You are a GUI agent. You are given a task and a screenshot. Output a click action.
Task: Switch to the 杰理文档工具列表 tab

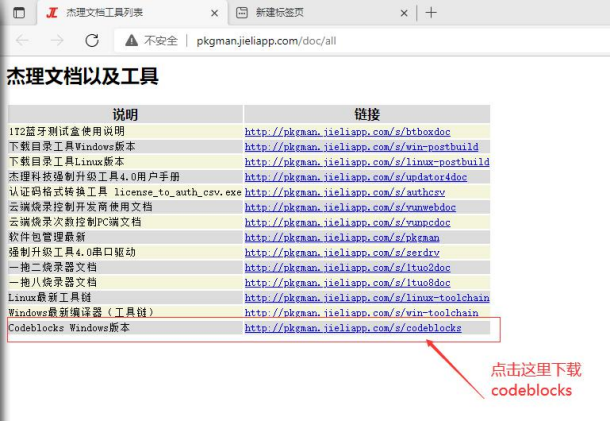click(x=132, y=13)
